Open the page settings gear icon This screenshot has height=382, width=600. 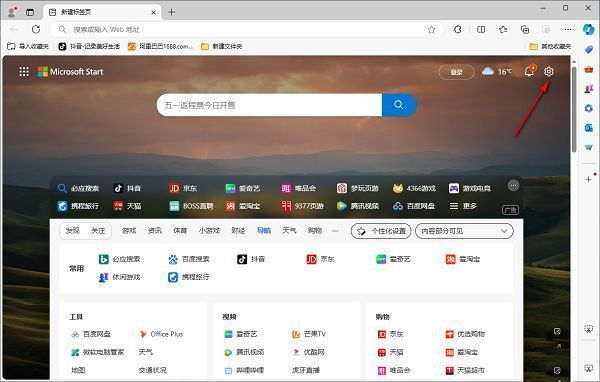548,72
